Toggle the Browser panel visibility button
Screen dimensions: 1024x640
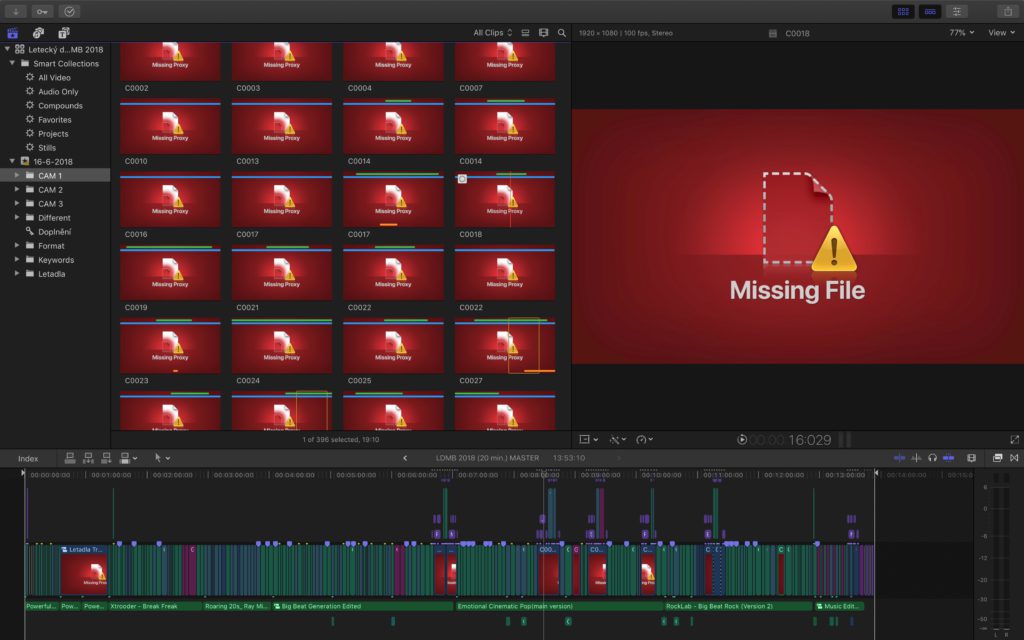(x=903, y=11)
